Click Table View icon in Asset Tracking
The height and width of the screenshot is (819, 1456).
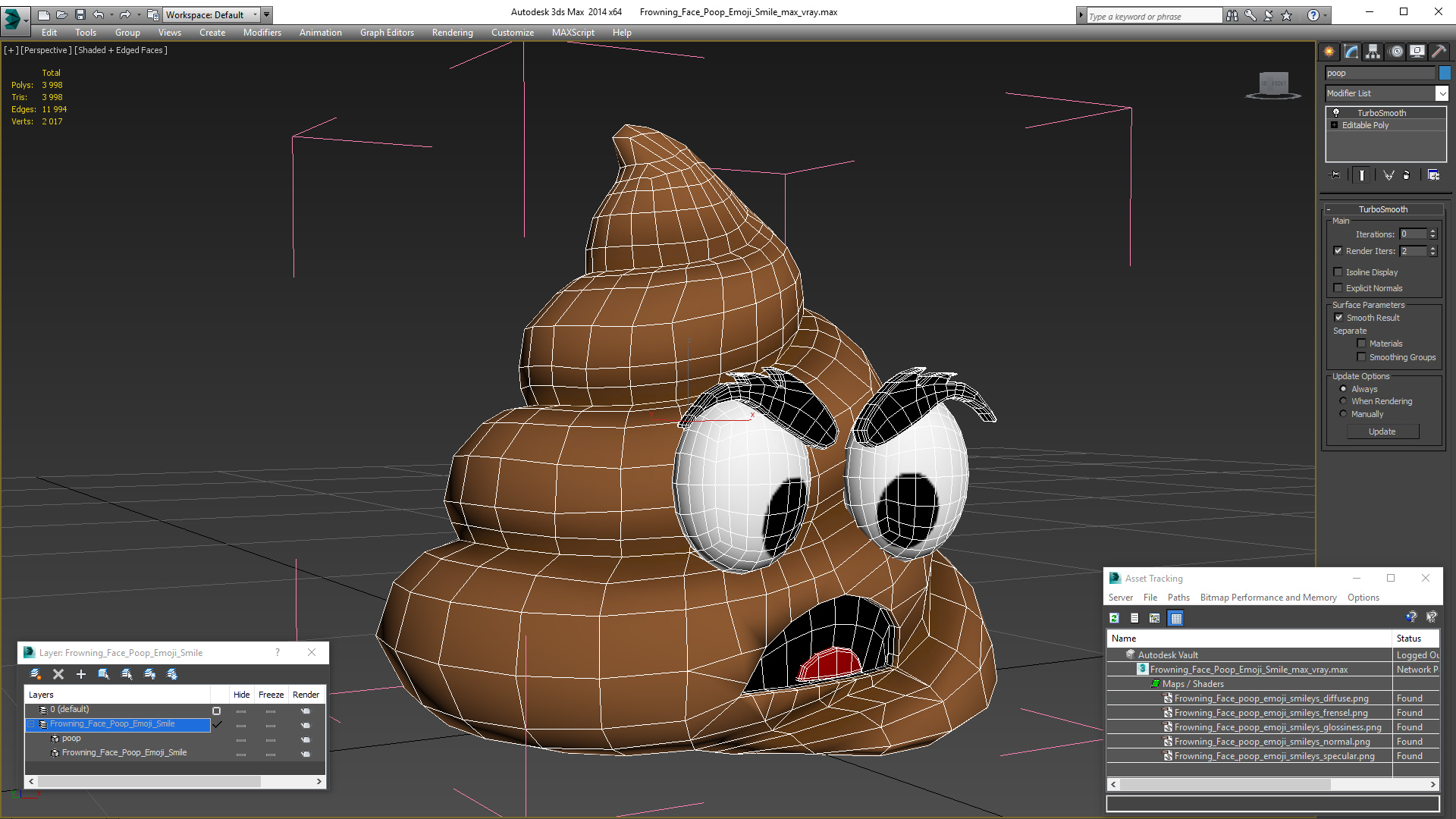pos(1175,619)
